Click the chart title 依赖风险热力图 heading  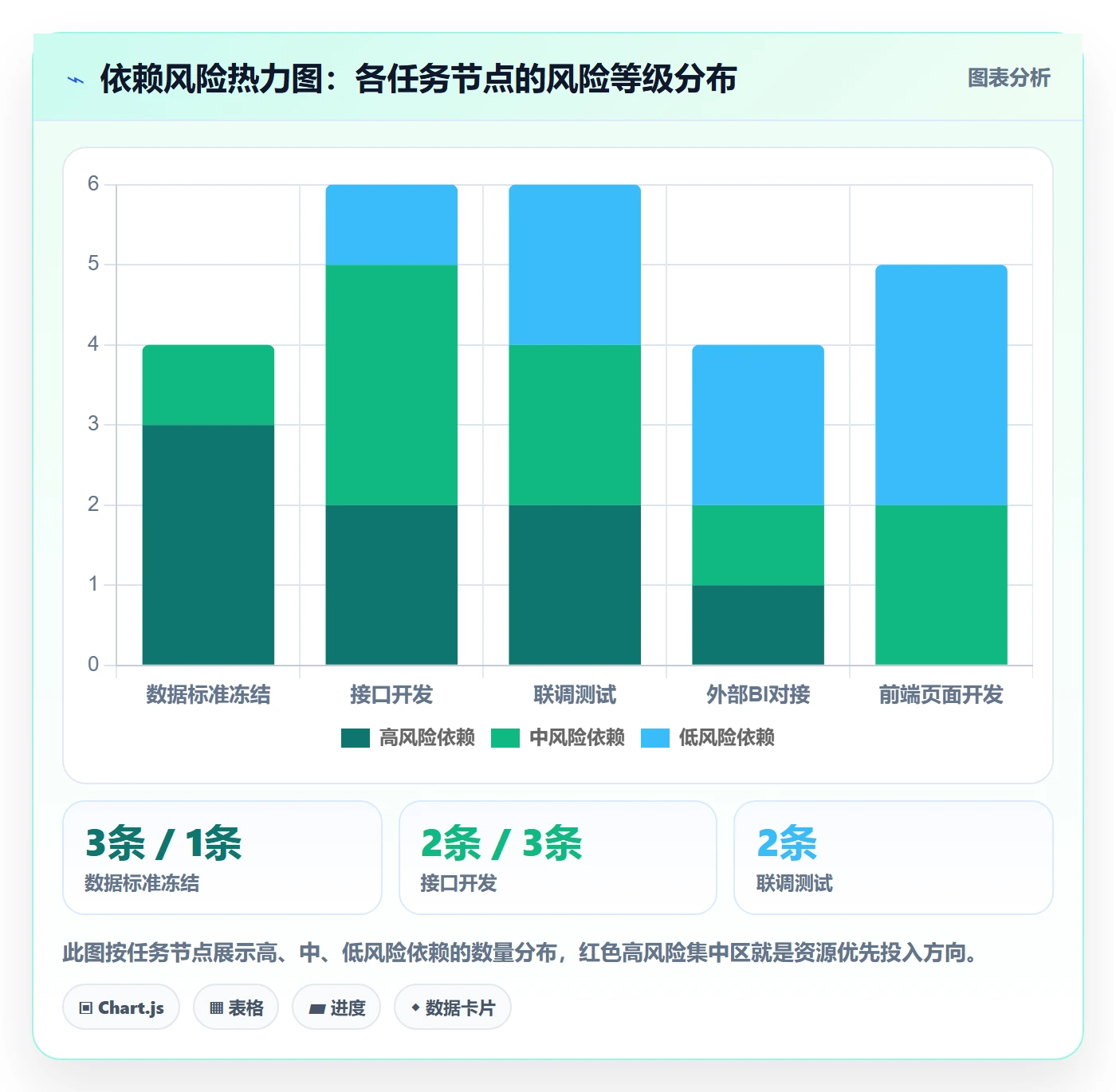[x=418, y=79]
